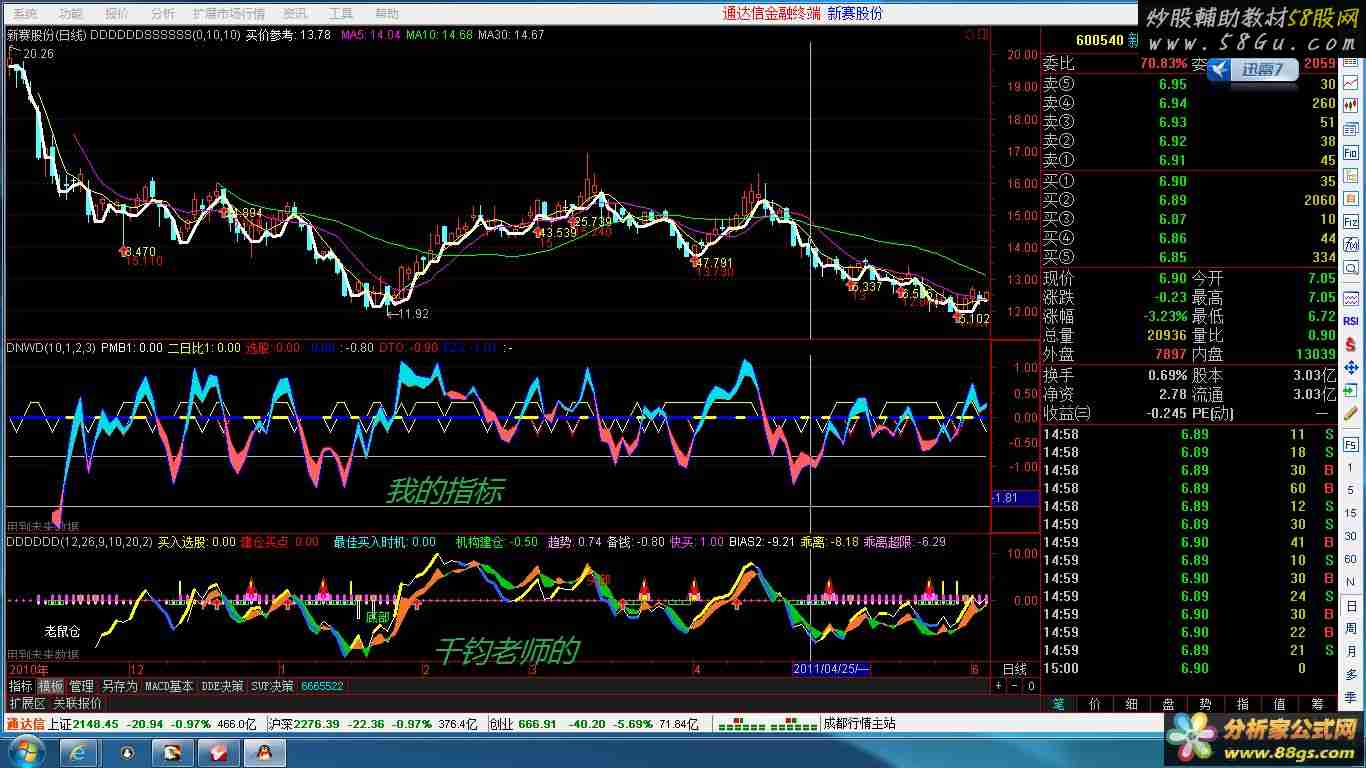The height and width of the screenshot is (768, 1366).
Task: Open the 分析 menu
Action: click(x=162, y=14)
